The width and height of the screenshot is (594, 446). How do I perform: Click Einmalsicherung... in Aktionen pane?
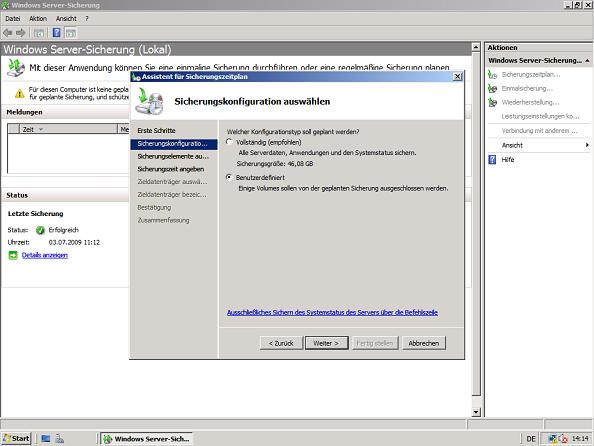pos(527,88)
